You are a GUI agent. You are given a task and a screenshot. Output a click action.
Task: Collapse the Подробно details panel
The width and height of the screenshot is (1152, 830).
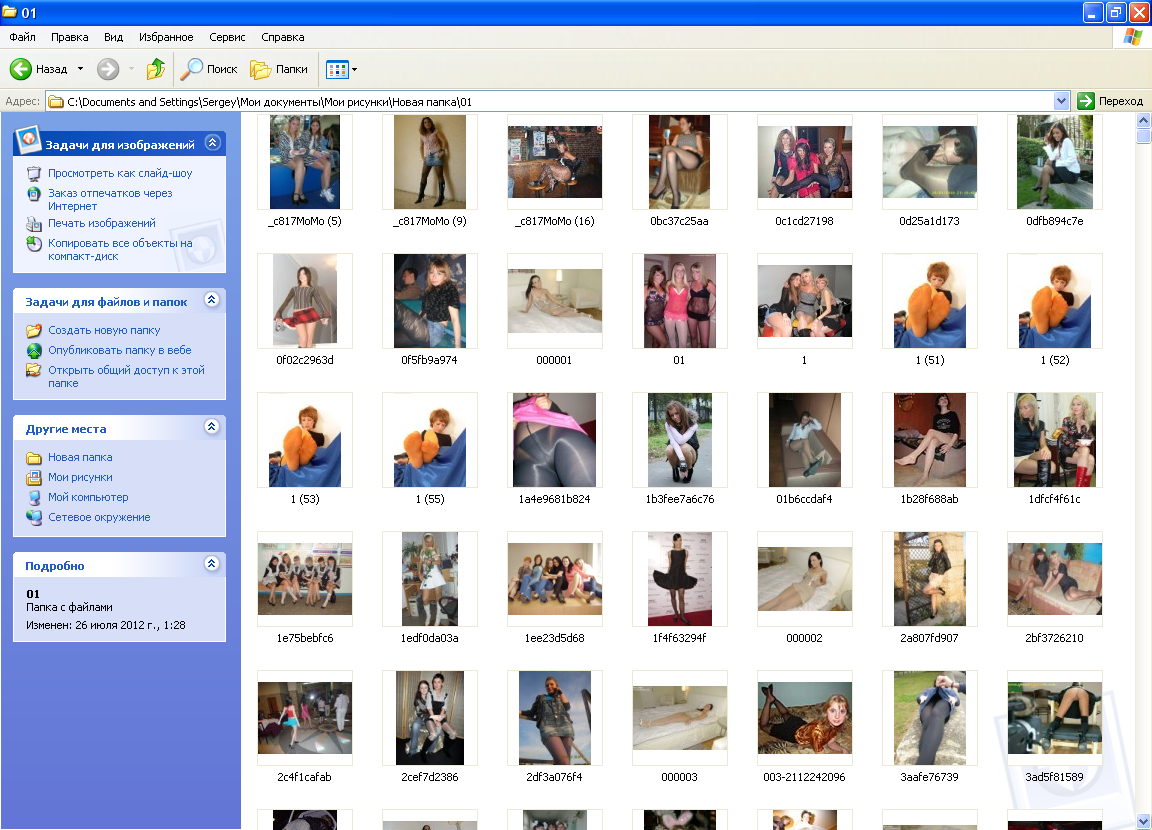[212, 563]
